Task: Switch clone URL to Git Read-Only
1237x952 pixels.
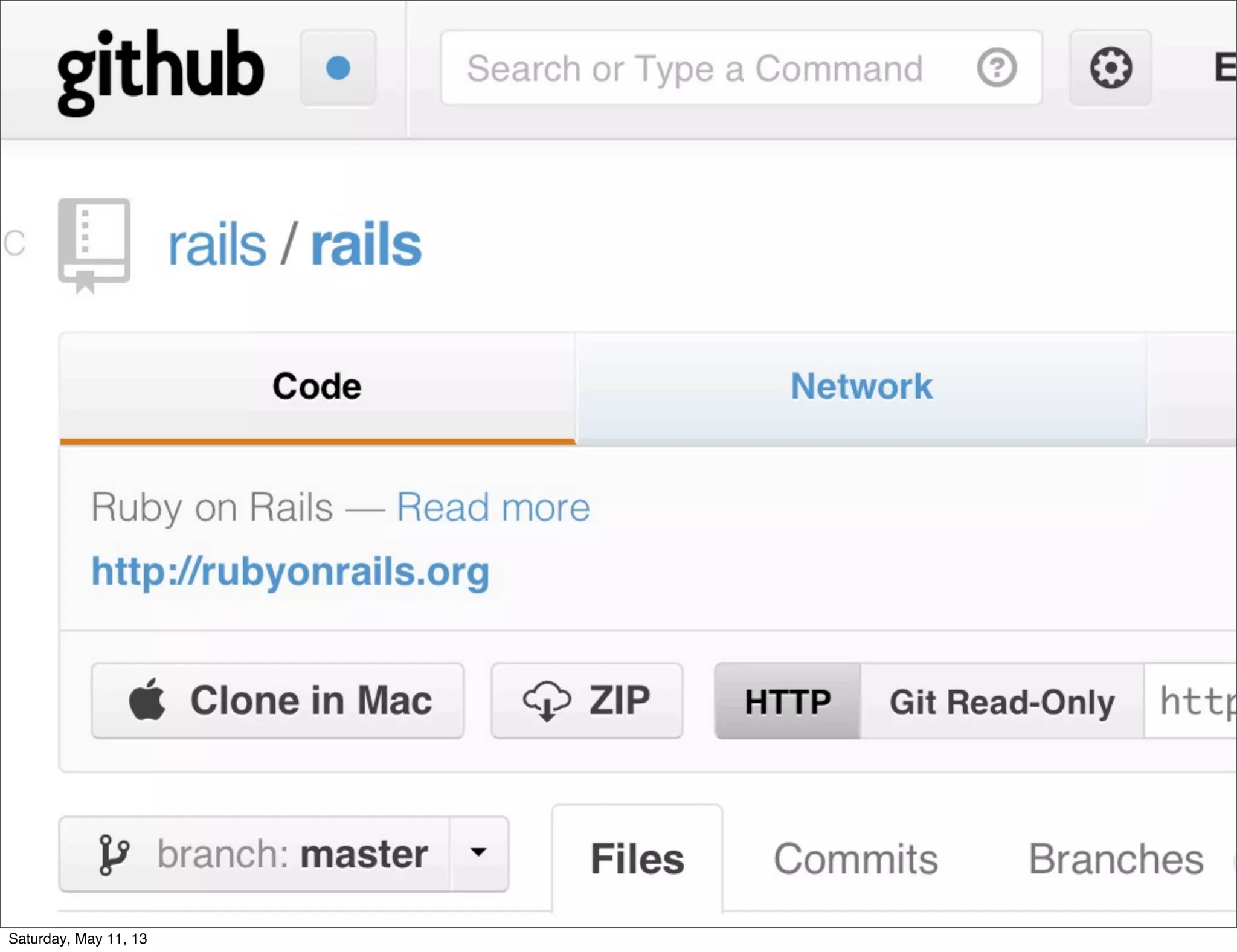Action: tap(1001, 701)
